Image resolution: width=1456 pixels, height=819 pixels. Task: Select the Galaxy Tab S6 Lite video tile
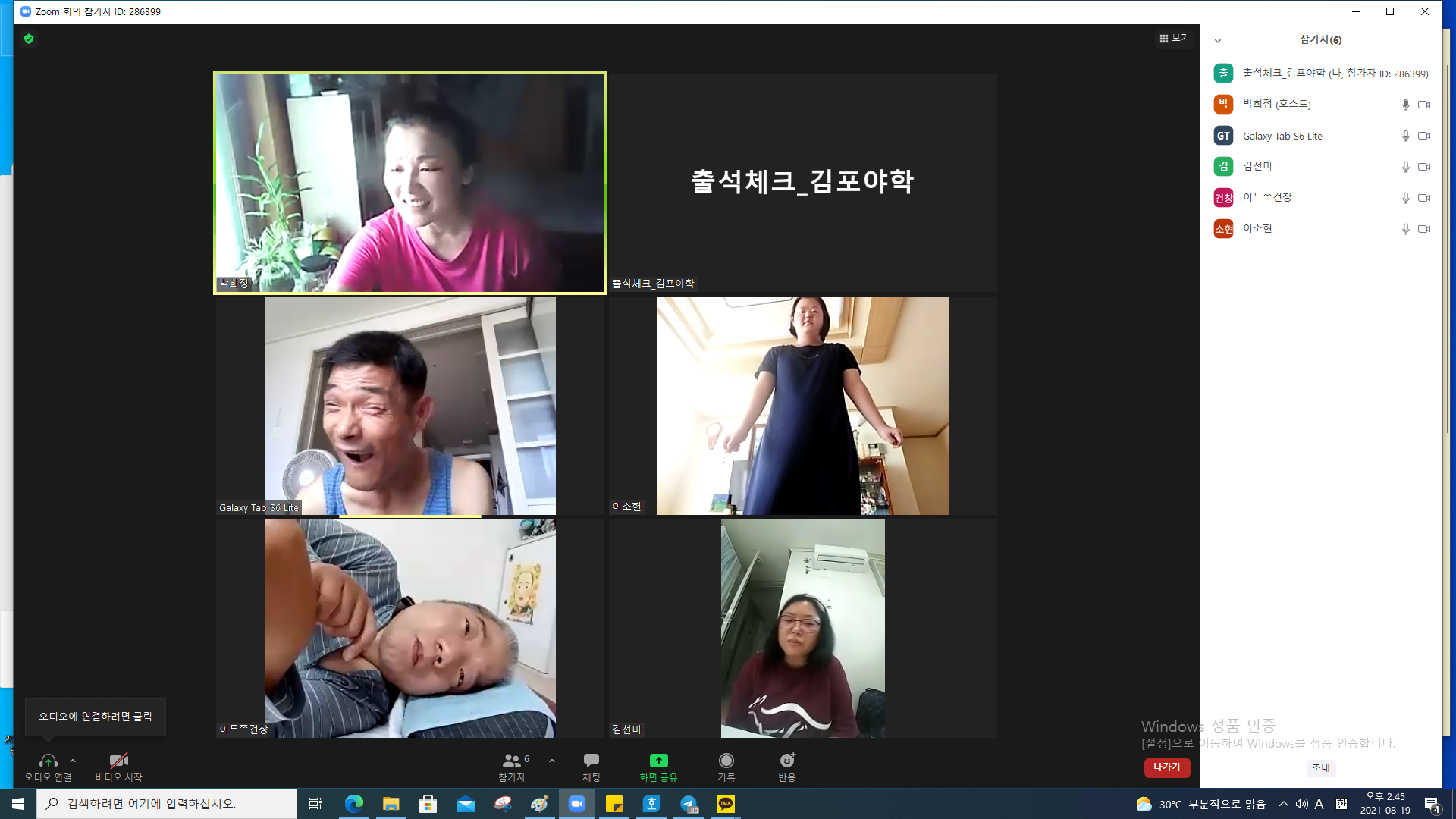[x=410, y=406]
